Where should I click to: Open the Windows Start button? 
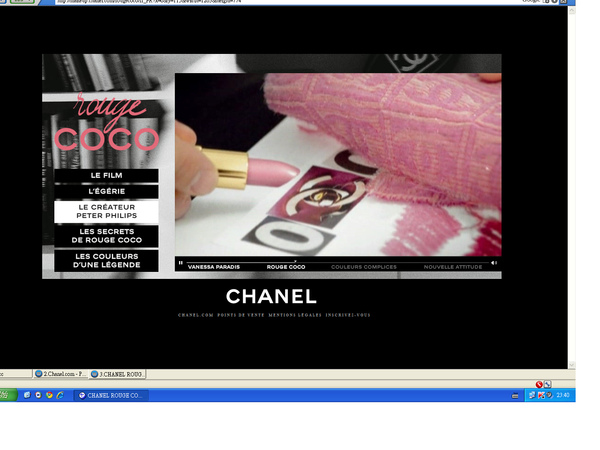coord(8,395)
